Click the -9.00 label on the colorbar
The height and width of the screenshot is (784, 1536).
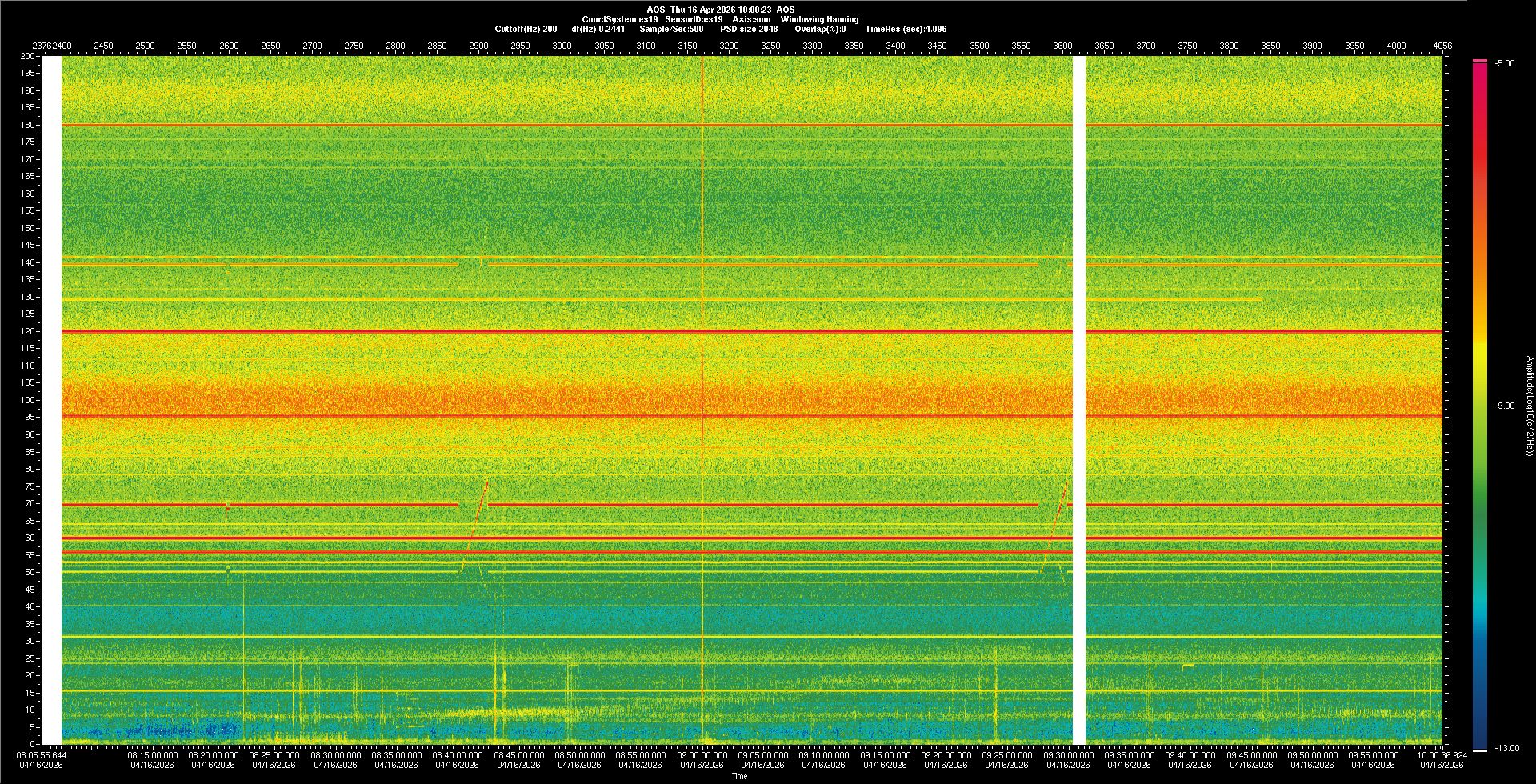point(1505,406)
